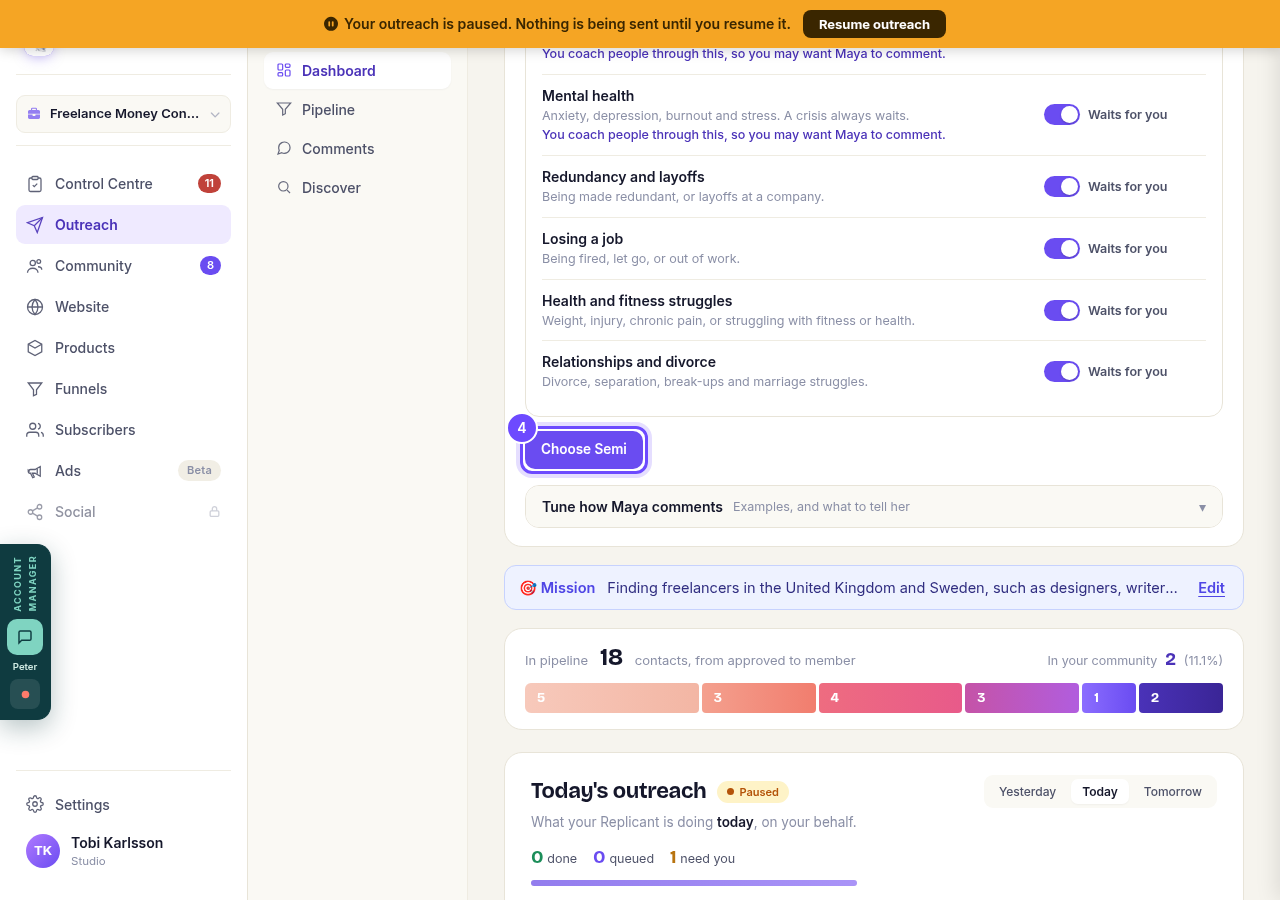This screenshot has height=900, width=1280.
Task: Click the '0 queued' count
Action: coord(623,858)
